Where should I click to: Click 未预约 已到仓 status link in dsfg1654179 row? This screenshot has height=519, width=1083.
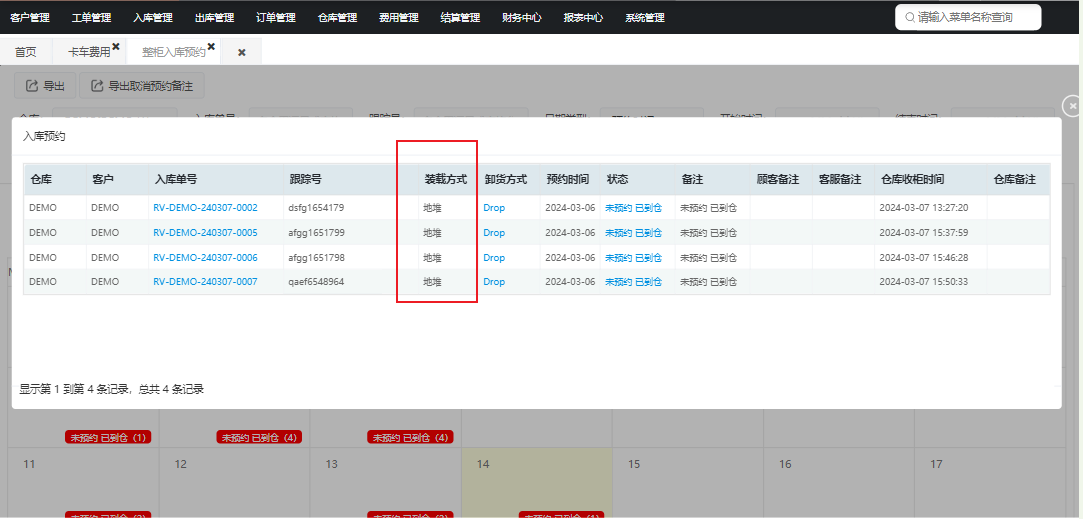click(x=633, y=207)
